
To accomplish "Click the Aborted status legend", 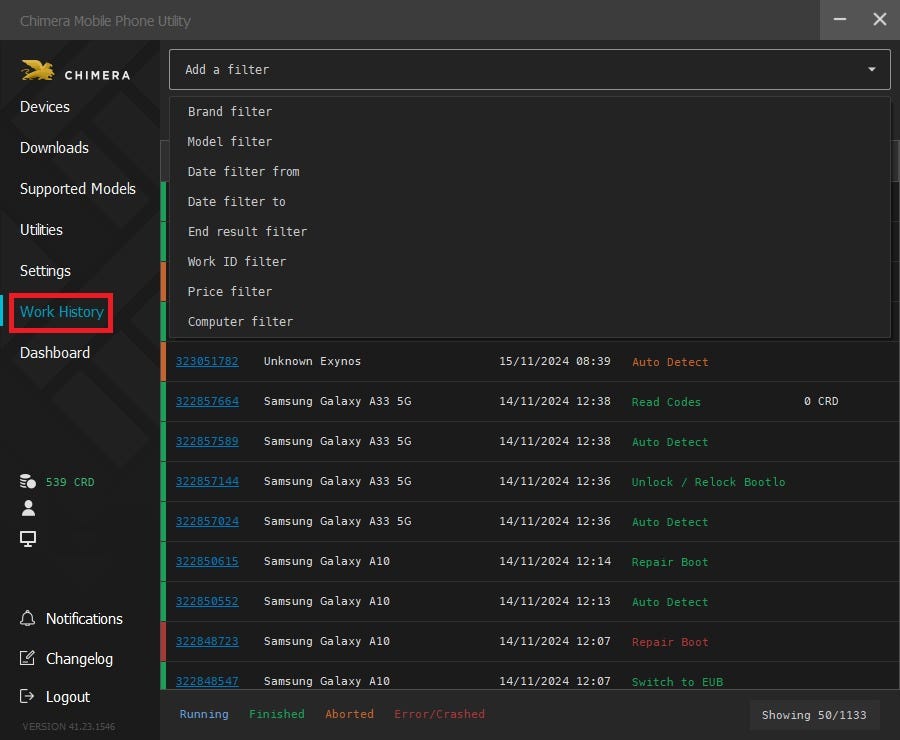I will (349, 714).
